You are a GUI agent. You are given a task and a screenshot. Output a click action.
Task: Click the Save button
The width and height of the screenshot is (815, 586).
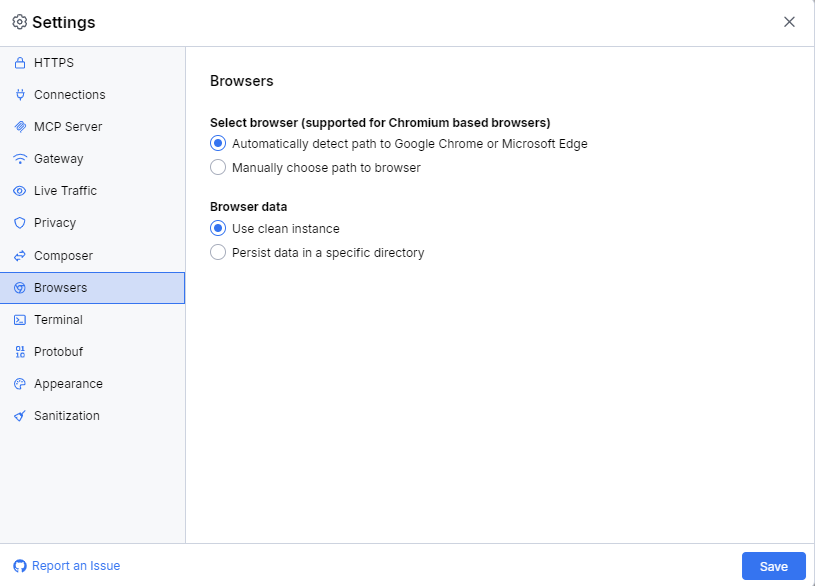[x=773, y=565]
